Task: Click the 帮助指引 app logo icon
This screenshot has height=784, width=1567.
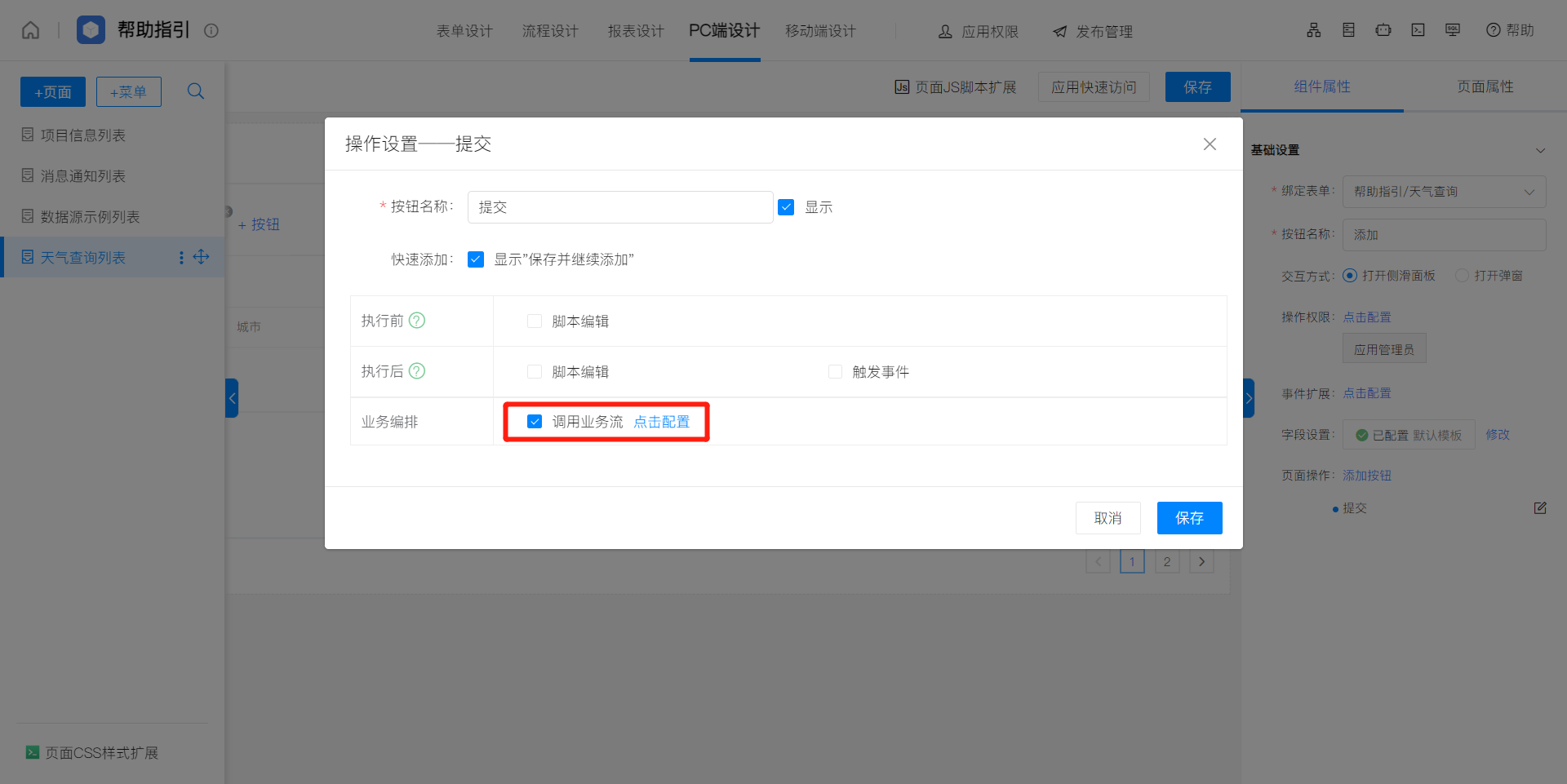Action: pyautogui.click(x=91, y=30)
